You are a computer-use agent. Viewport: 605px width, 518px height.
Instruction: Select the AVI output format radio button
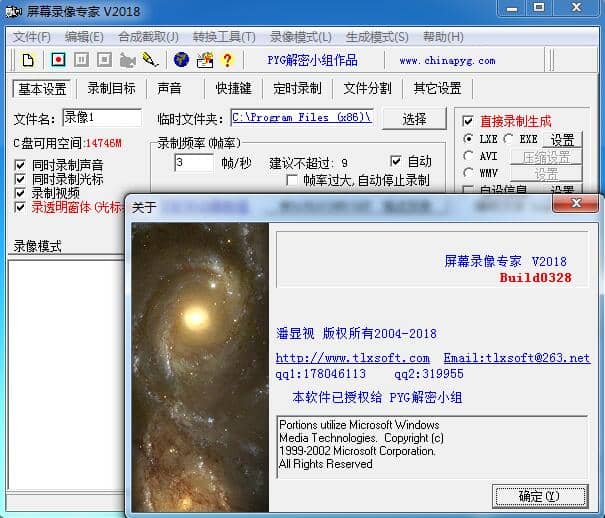[468, 156]
